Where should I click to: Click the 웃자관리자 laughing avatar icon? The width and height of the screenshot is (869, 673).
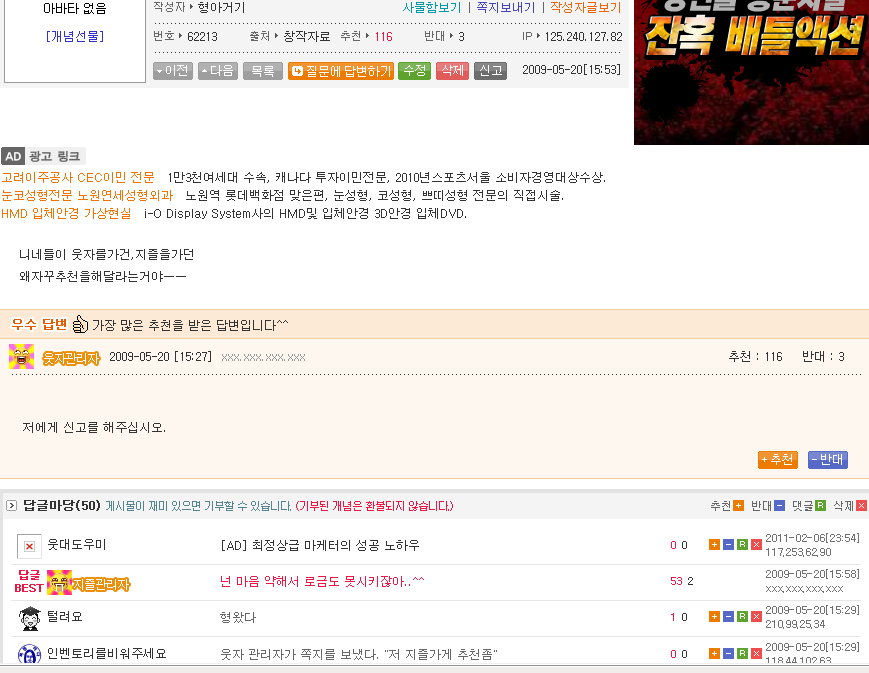[x=22, y=356]
